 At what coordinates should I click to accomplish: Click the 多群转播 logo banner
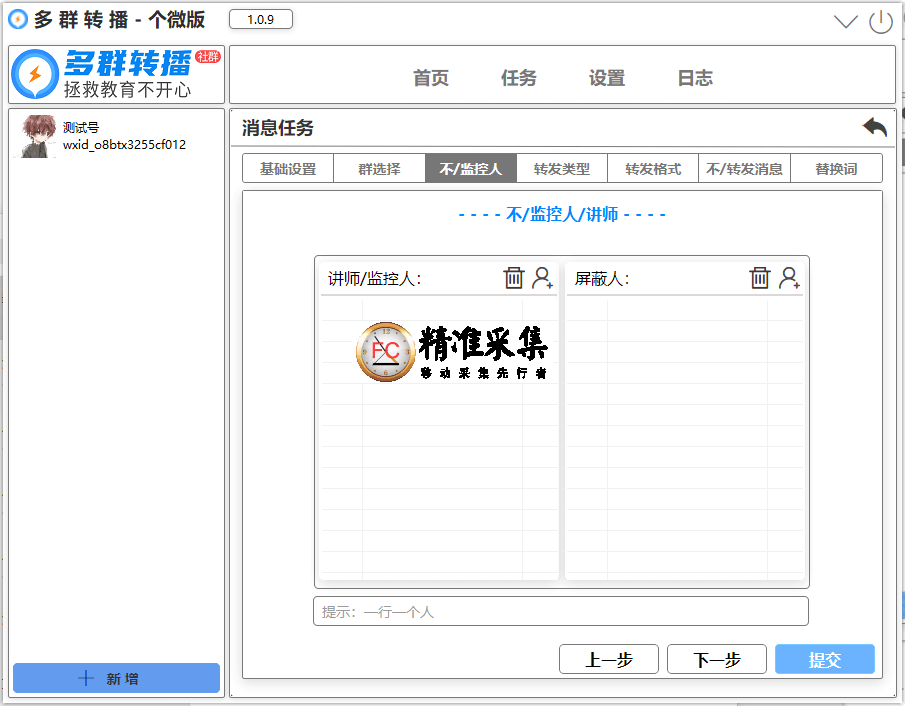(117, 75)
